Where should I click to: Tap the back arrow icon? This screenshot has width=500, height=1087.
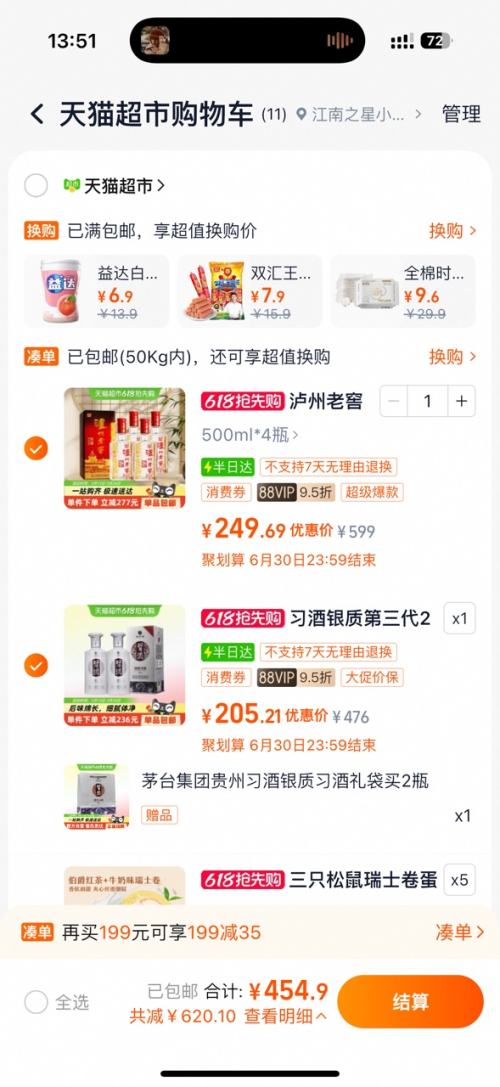(x=37, y=114)
